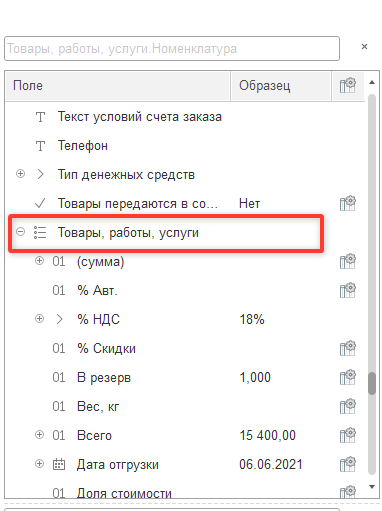Click the list icon of Товары, работы, услуги

(x=40, y=232)
